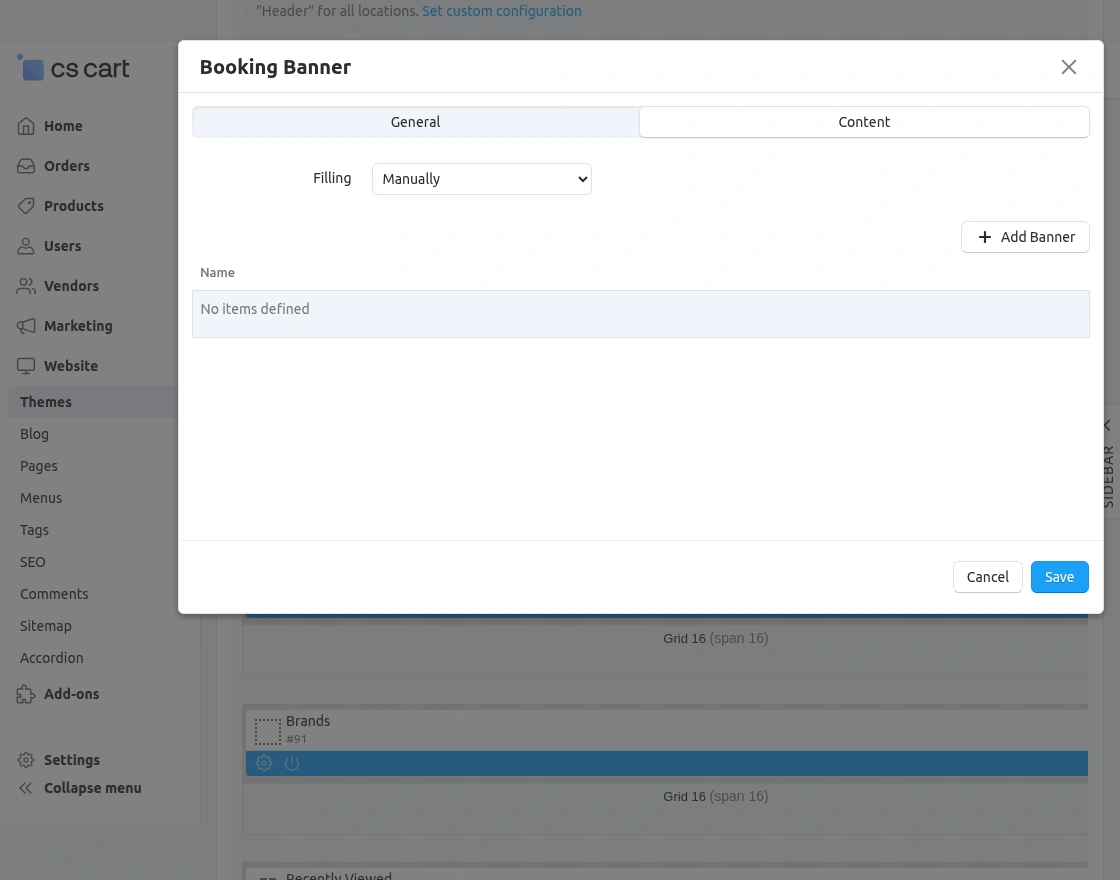Screen dimensions: 1120x880
Task: Select Themes in Website submenu
Action: coord(46,402)
